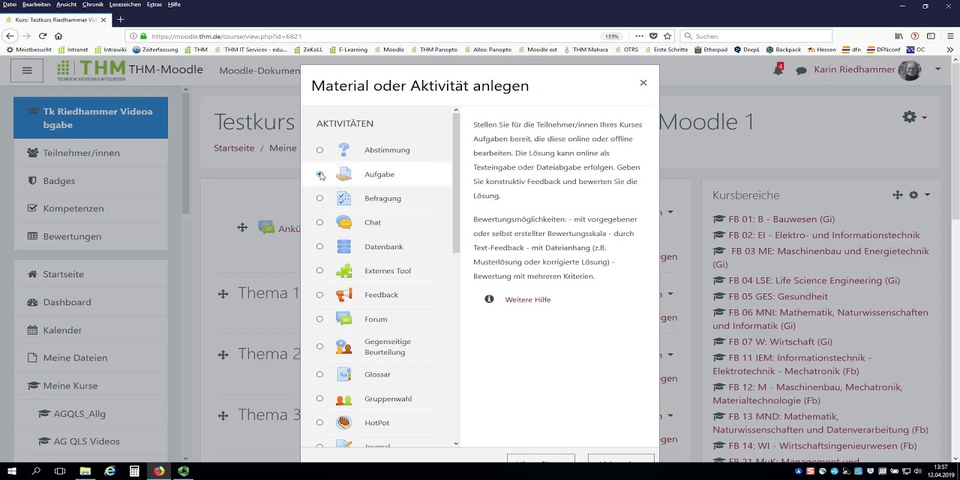Viewport: 960px width, 480px height.
Task: Click the Forum speech bubbles icon
Action: [x=343, y=319]
